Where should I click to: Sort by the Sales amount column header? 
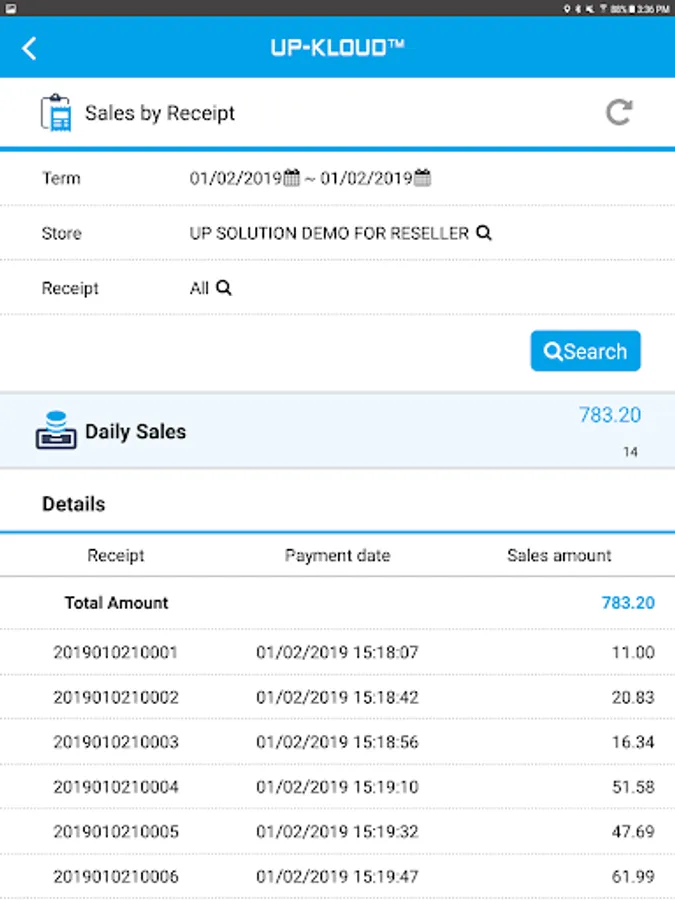tap(559, 556)
